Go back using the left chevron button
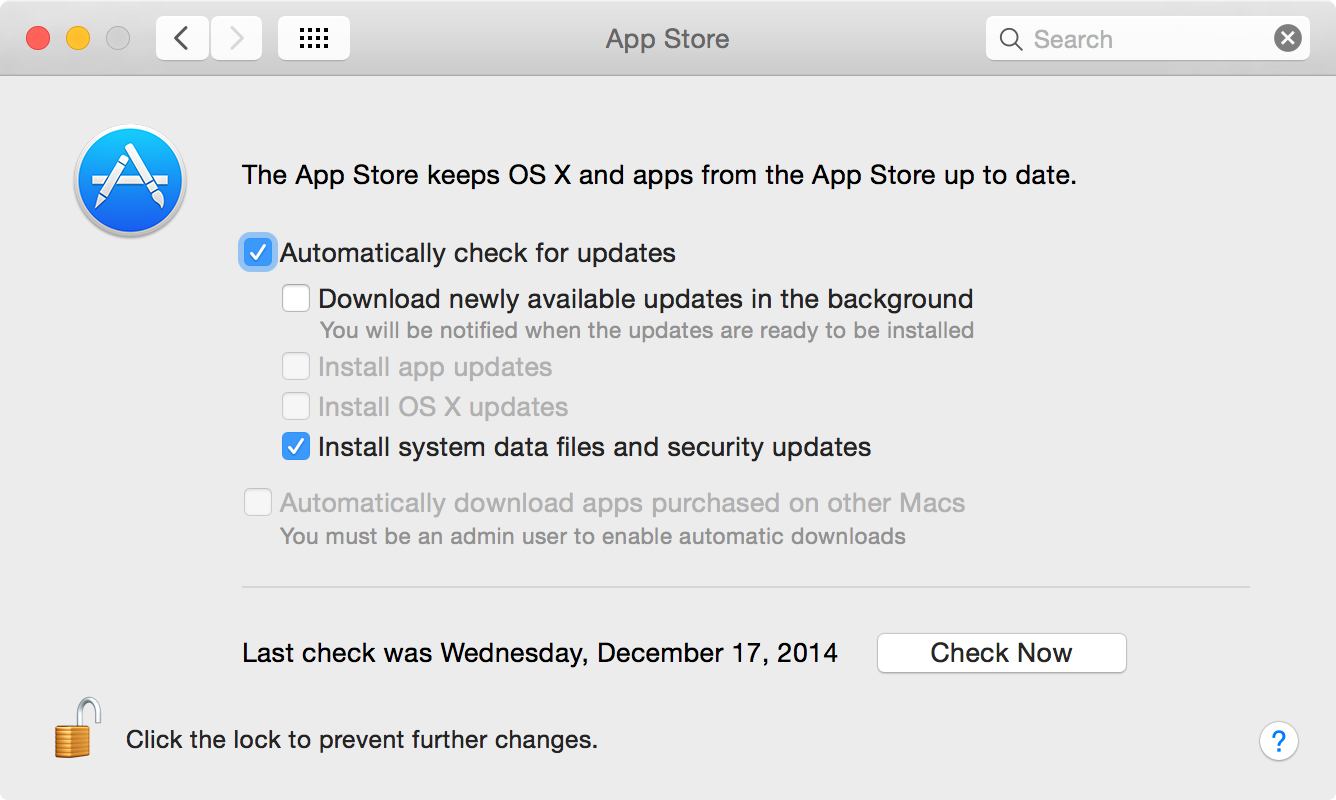1336x800 pixels. point(182,39)
